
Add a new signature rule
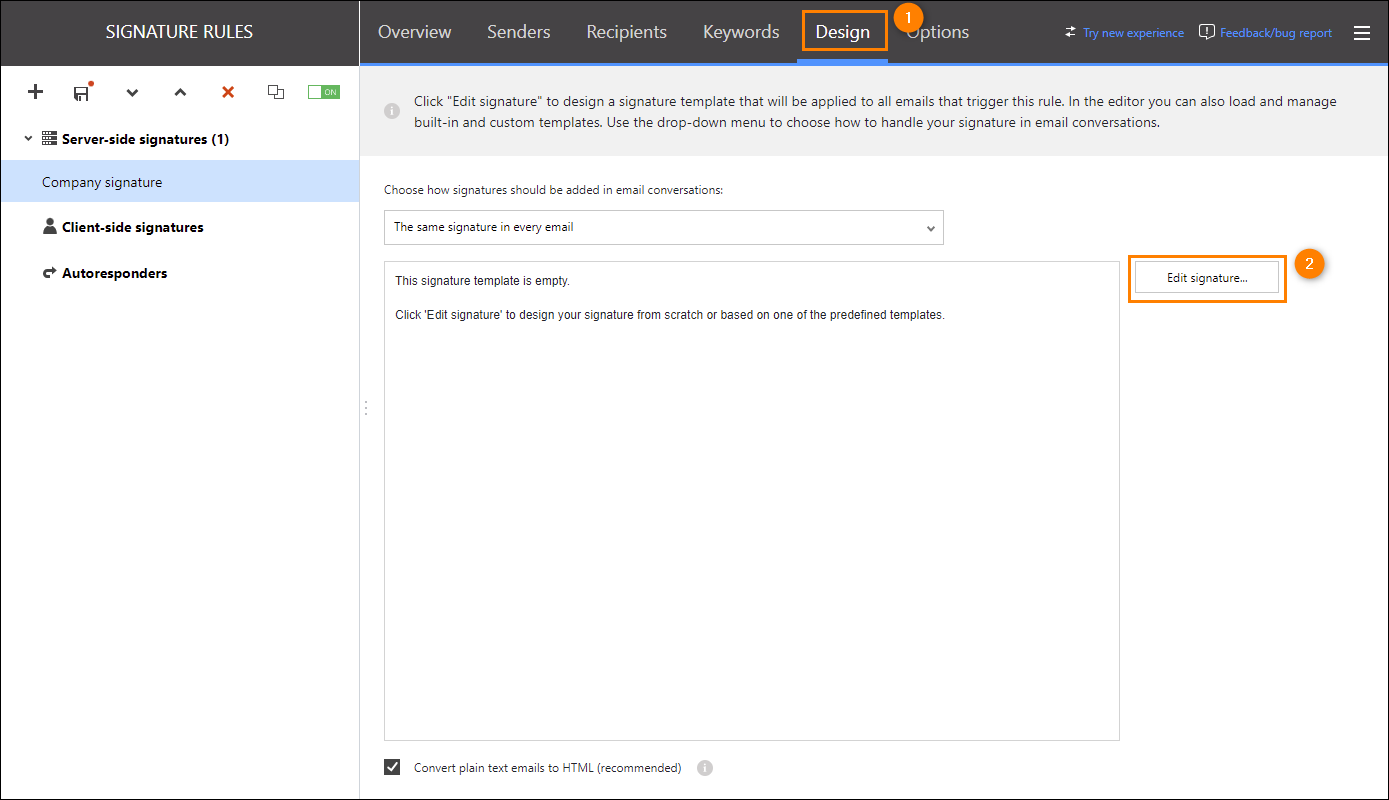pyautogui.click(x=35, y=92)
